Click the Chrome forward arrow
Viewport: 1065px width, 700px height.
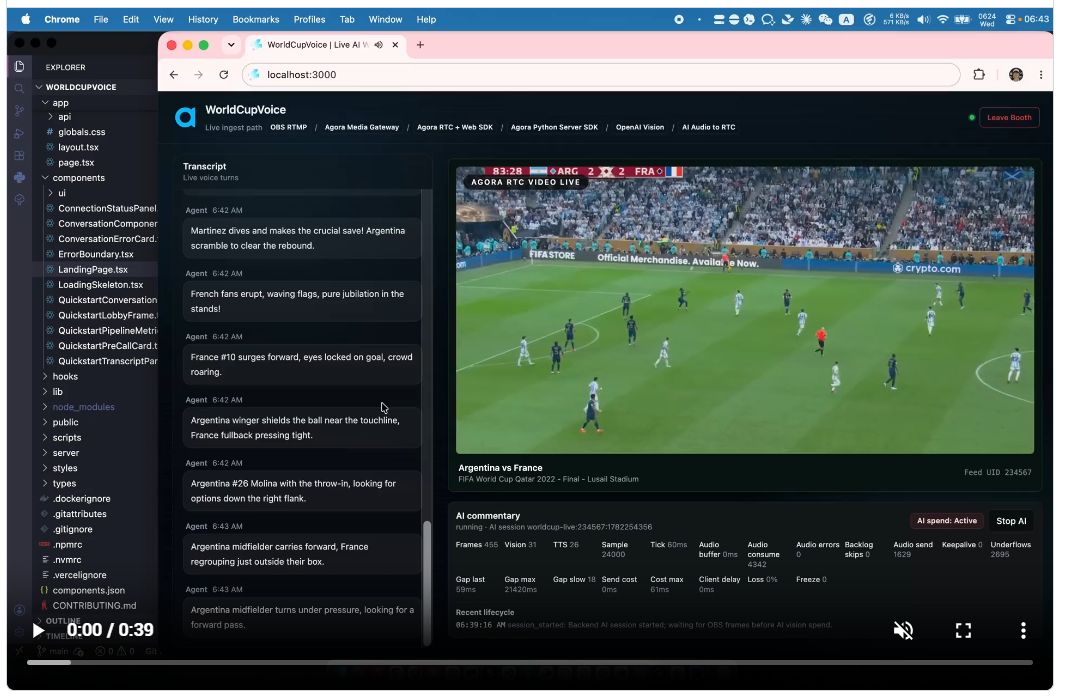[198, 75]
